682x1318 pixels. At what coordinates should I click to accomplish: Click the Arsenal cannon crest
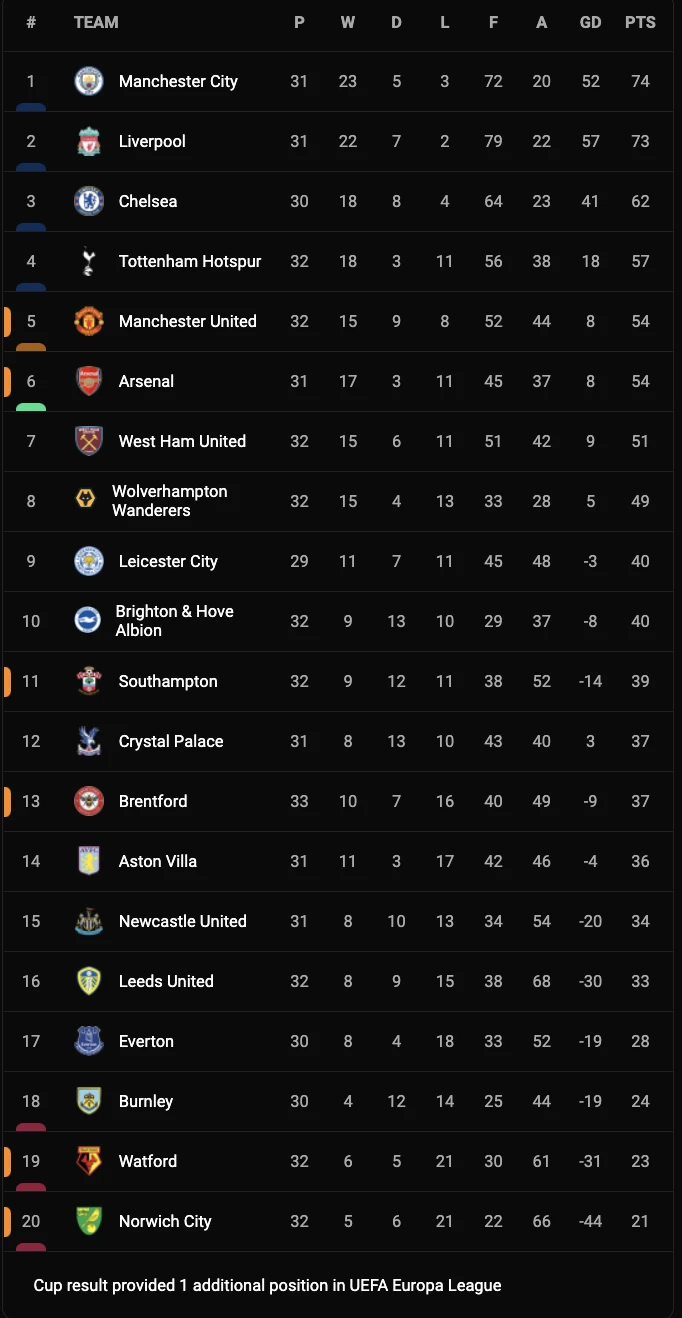[89, 381]
